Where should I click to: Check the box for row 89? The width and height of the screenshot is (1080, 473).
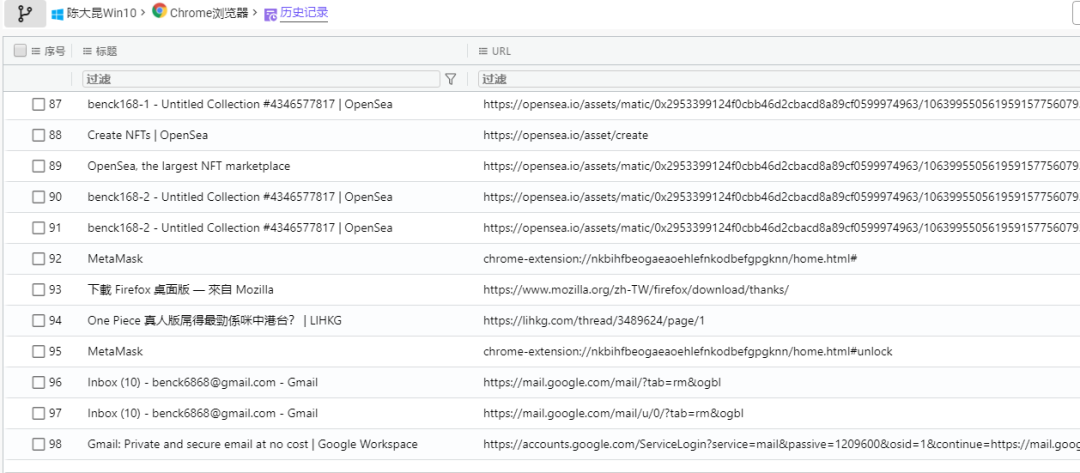pos(39,166)
